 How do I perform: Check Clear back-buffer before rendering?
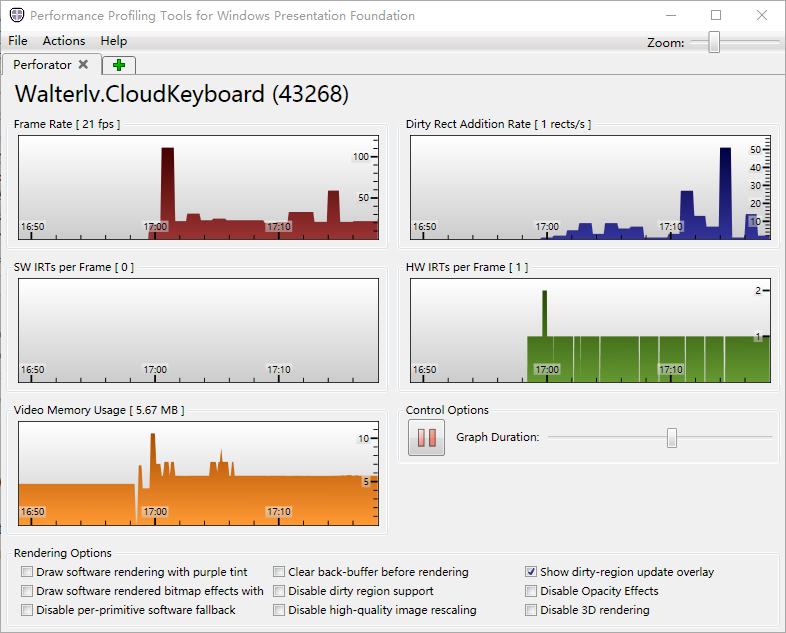[279, 572]
